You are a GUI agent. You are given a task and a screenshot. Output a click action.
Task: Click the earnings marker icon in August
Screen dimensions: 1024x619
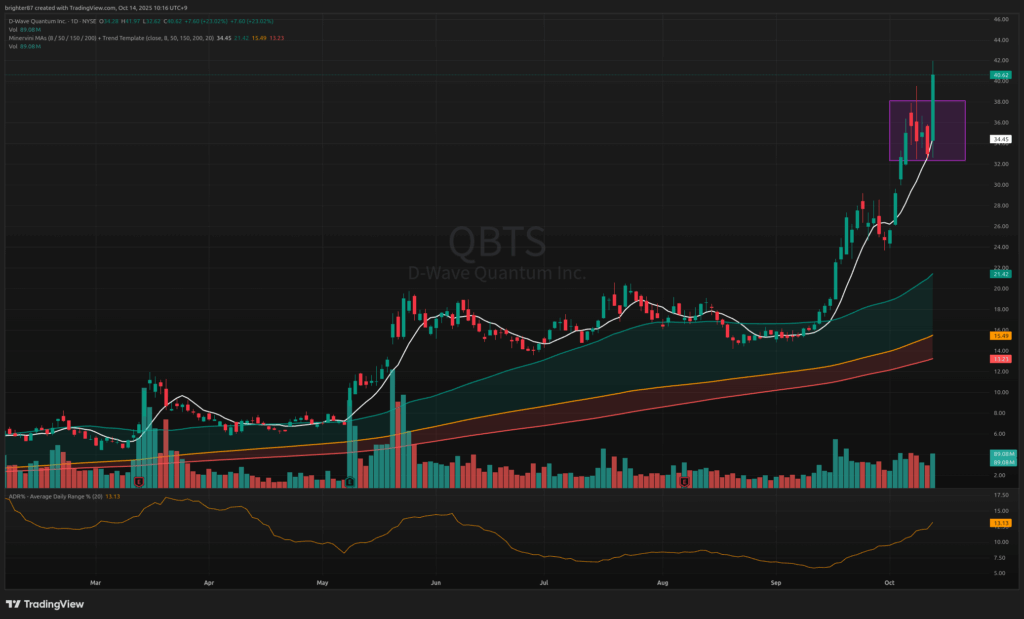pyautogui.click(x=684, y=482)
